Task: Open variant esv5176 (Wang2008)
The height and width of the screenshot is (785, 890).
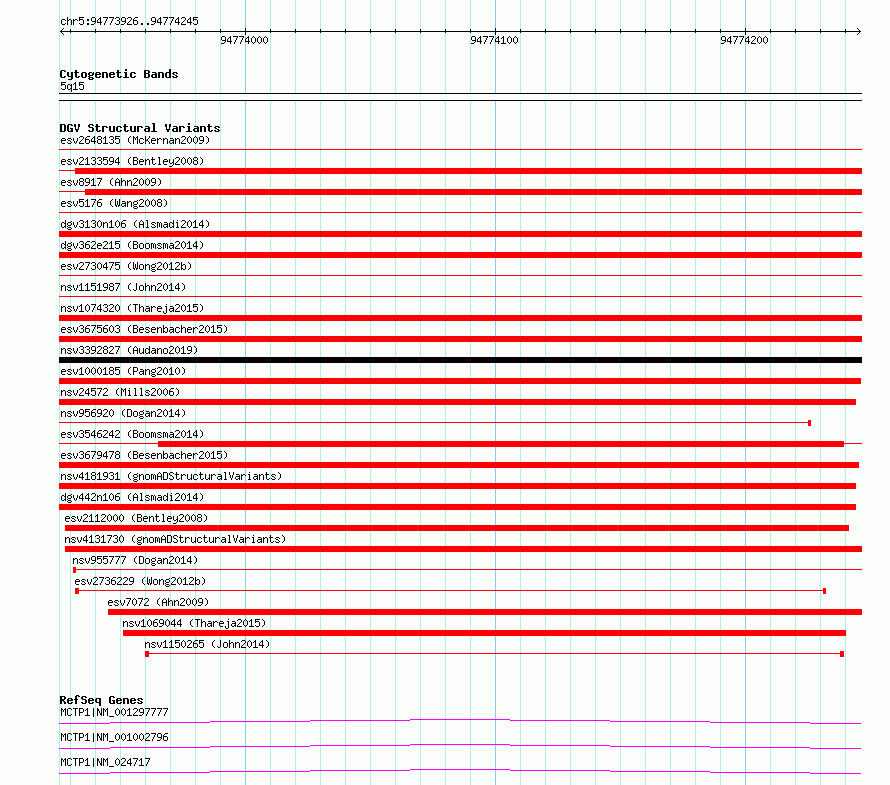Action: tap(114, 203)
